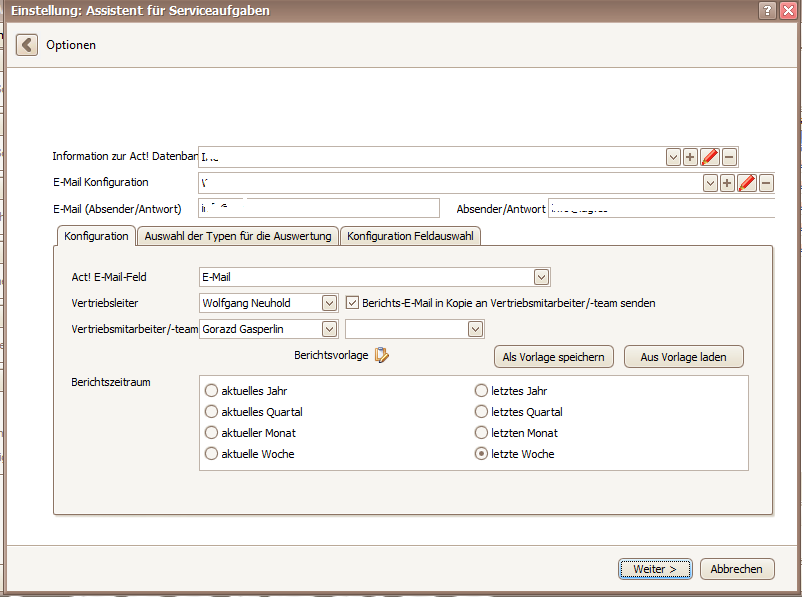
Task: Select letzten Monat radio button
Action: pyautogui.click(x=481, y=433)
